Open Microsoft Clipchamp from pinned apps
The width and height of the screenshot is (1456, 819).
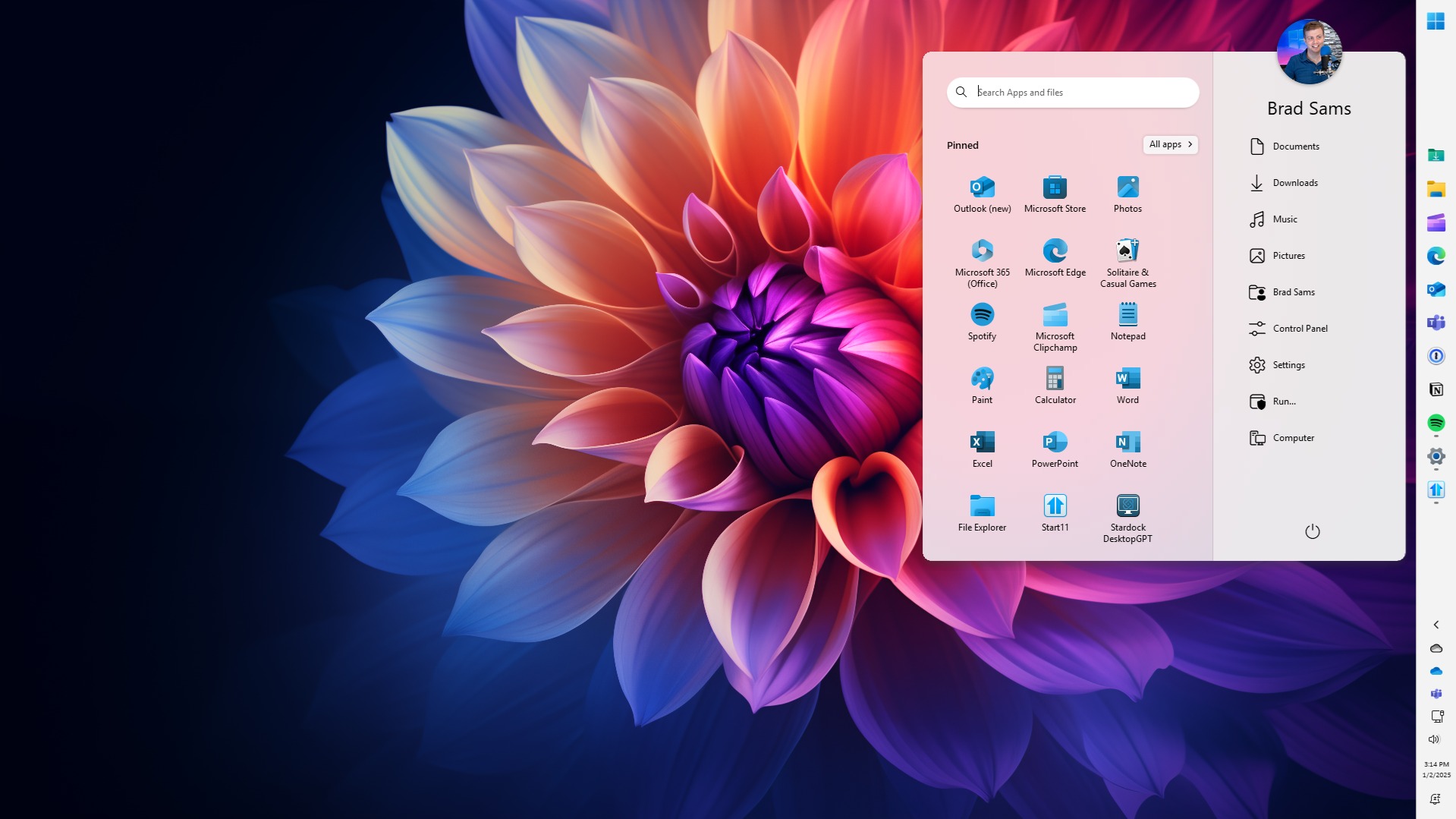point(1055,327)
